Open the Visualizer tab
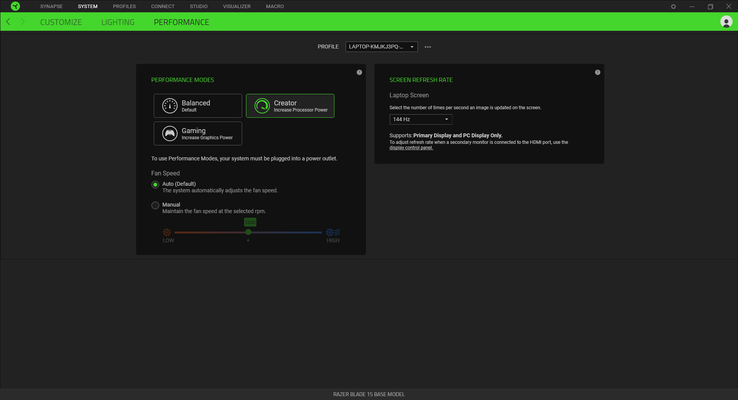 click(x=237, y=7)
